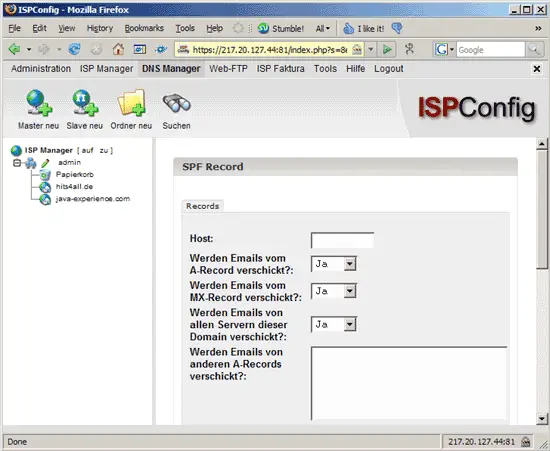Click the stop loading icon
This screenshot has height=451, width=550.
[x=96, y=49]
